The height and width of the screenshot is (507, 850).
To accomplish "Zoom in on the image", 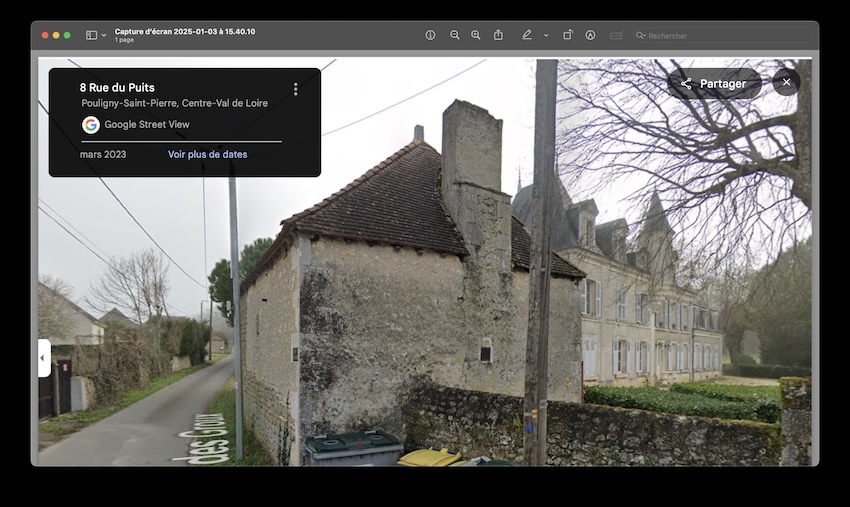I will (x=476, y=35).
